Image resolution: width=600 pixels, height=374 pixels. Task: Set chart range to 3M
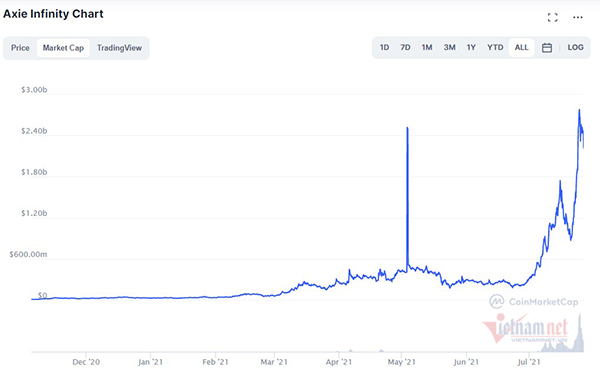pos(449,47)
